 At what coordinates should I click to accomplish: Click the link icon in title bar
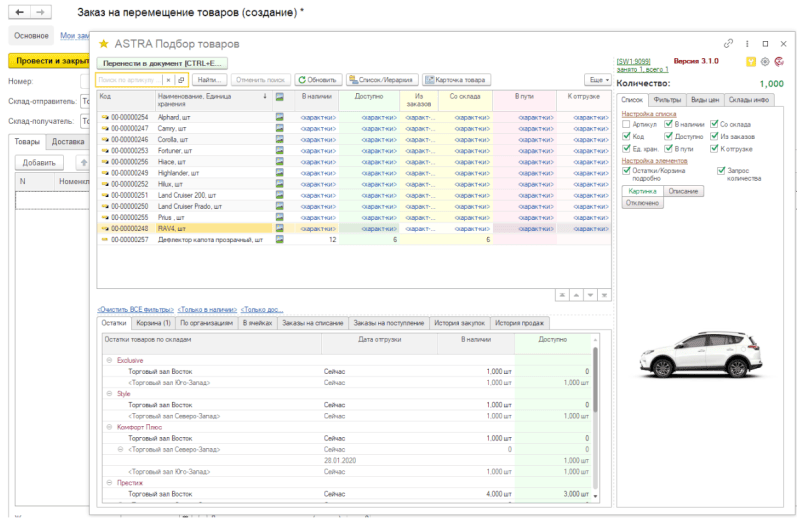coord(730,44)
